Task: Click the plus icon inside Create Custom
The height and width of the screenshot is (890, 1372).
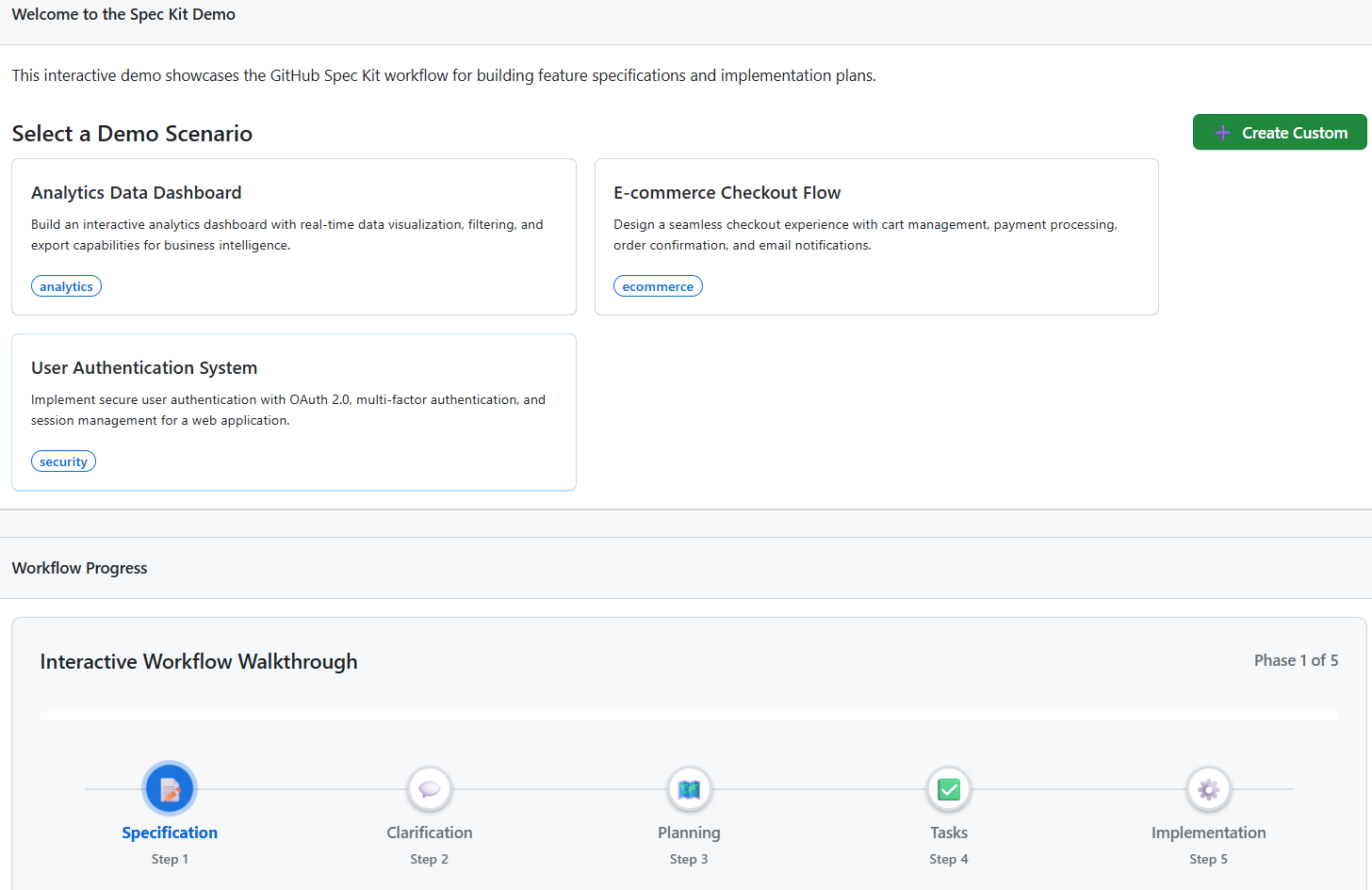Action: (x=1223, y=132)
